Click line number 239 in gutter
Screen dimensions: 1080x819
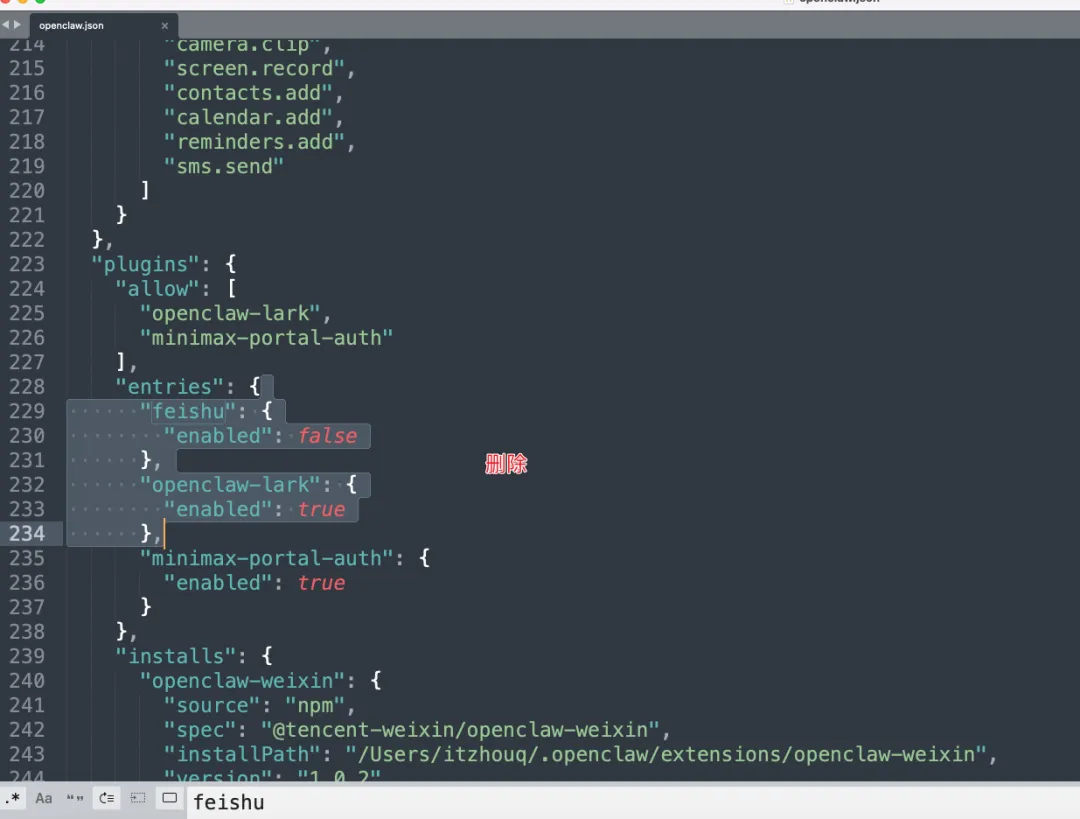click(27, 656)
